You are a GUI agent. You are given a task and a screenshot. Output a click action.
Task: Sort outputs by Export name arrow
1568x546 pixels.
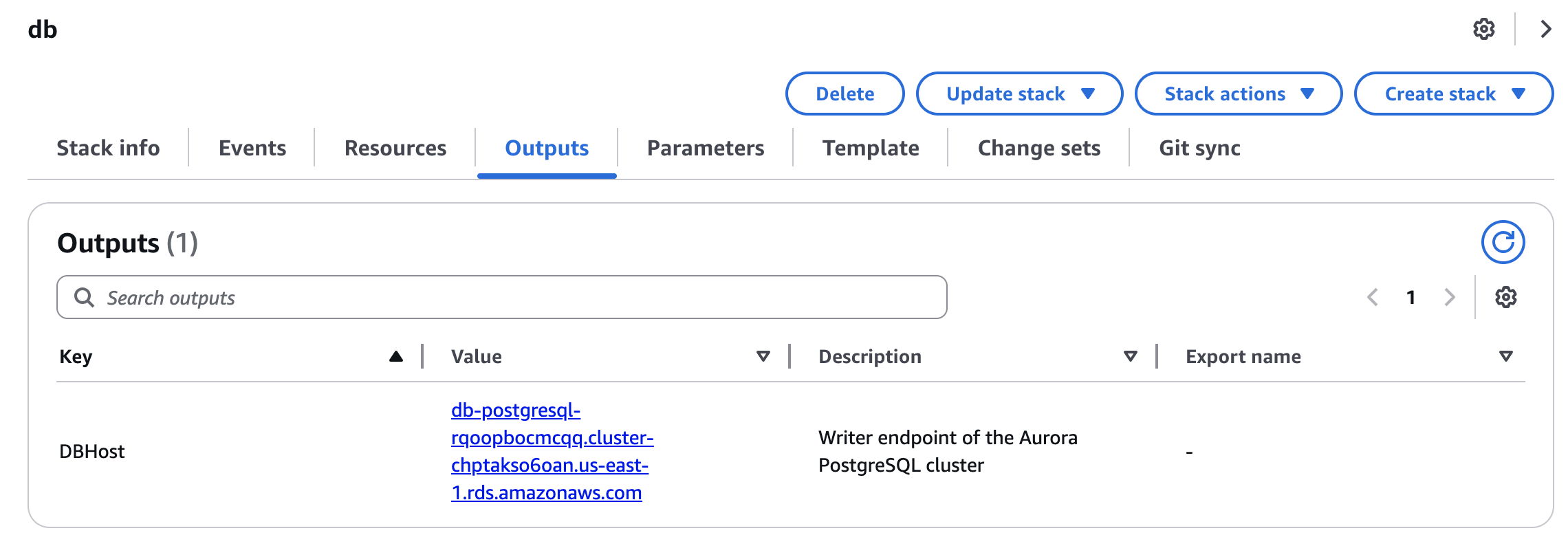[1505, 356]
